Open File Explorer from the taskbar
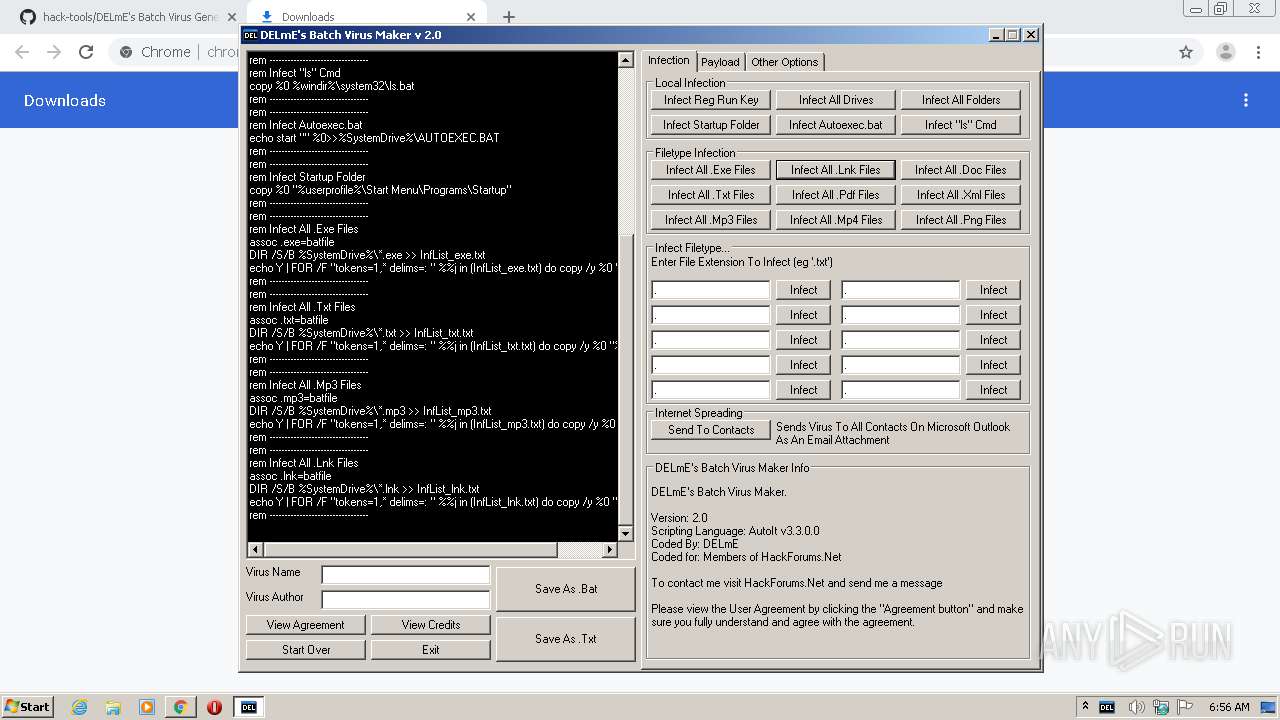Image resolution: width=1280 pixels, height=720 pixels. [113, 707]
